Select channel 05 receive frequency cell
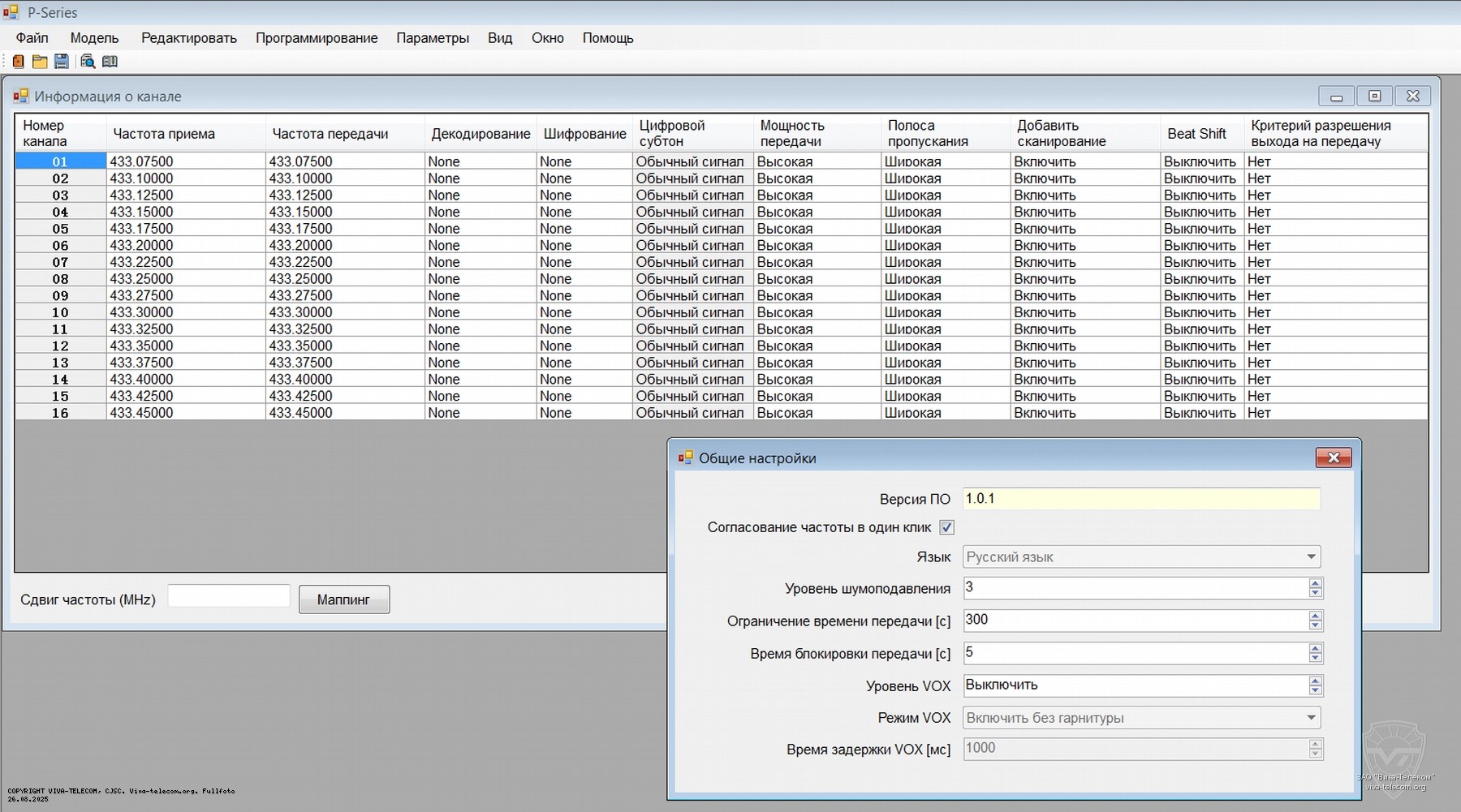Viewport: 1461px width, 812px height. [x=185, y=229]
